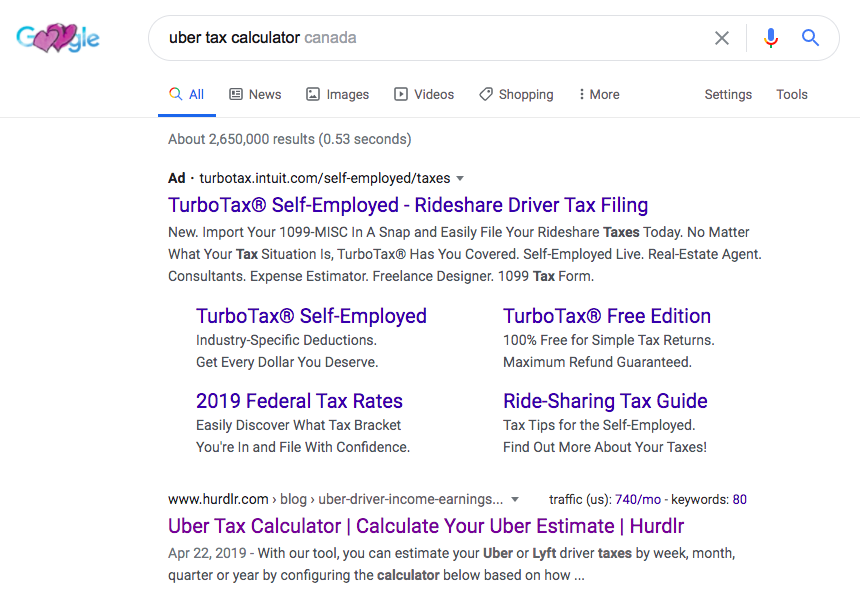The width and height of the screenshot is (860, 605).
Task: Open the TurboTax Self-Employed sitelink
Action: pyautogui.click(x=311, y=316)
